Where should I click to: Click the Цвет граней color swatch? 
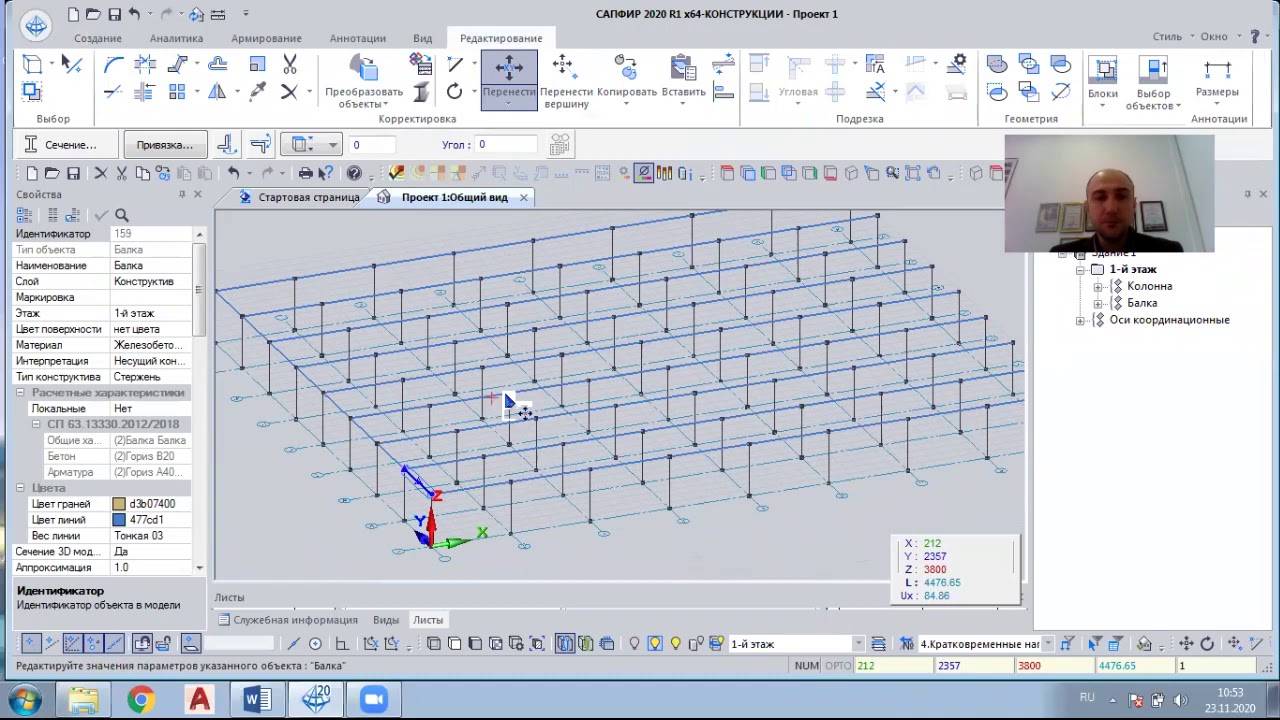click(119, 504)
